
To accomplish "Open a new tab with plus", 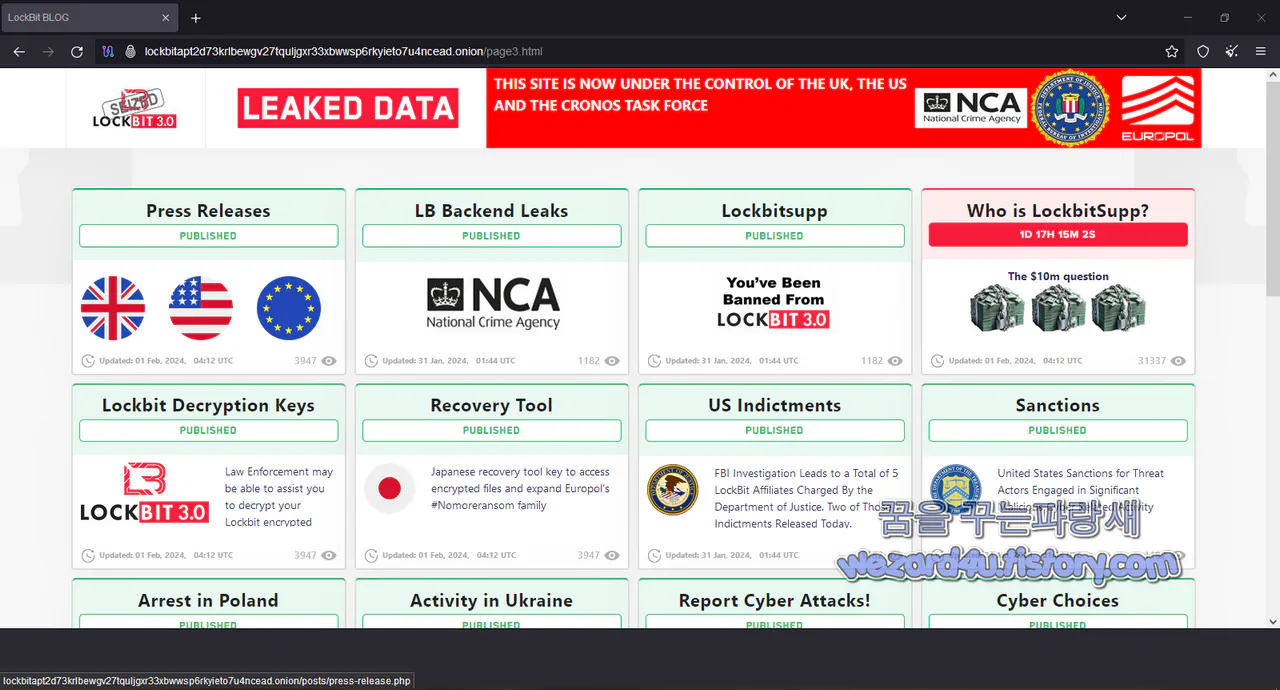I will (x=196, y=18).
